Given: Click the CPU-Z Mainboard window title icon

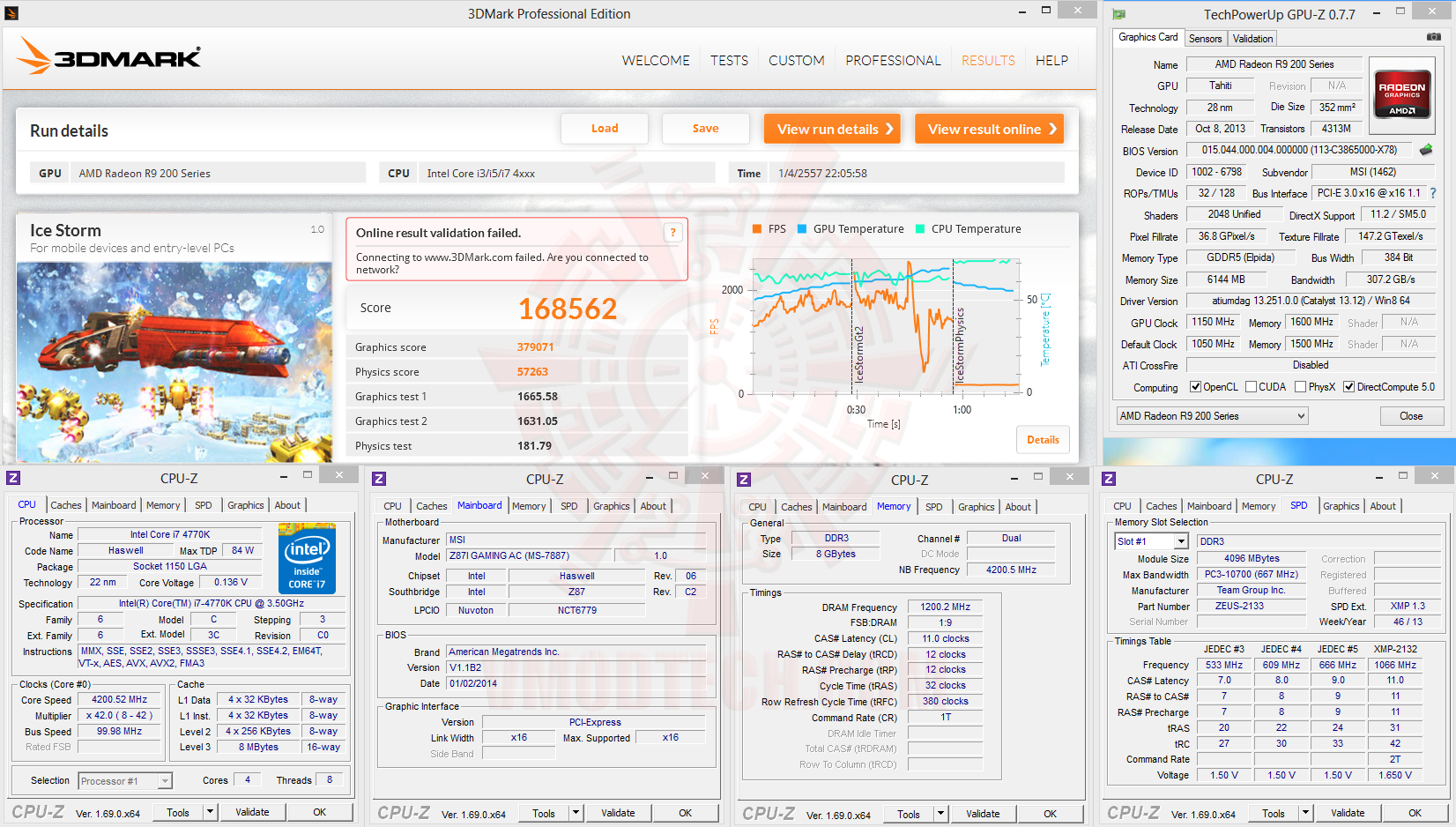Looking at the screenshot, I should click(x=379, y=479).
